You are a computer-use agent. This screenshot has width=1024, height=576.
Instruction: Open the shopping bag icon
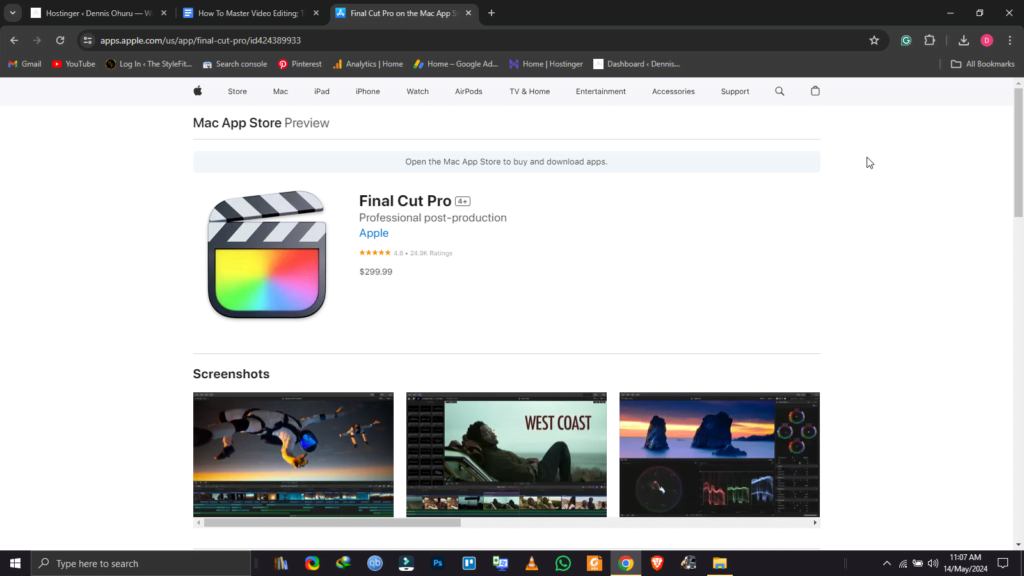(815, 91)
